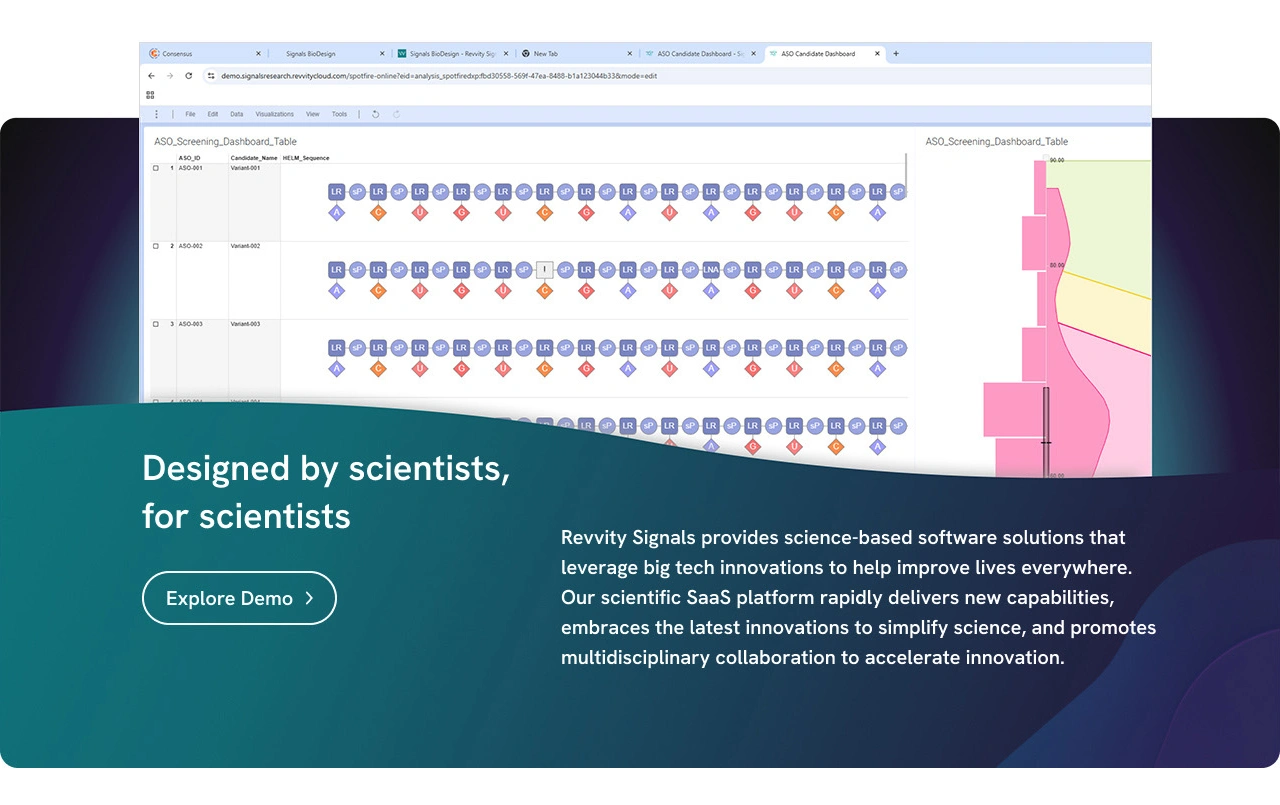Viewport: 1280px width, 805px height.
Task: Close the Consensus browser tab
Action: (258, 54)
